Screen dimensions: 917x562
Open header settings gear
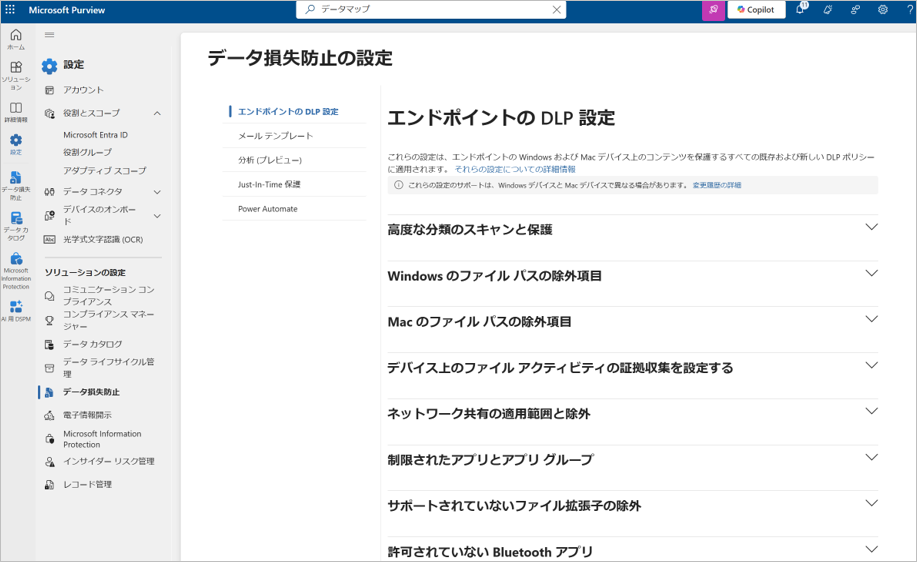tap(882, 9)
